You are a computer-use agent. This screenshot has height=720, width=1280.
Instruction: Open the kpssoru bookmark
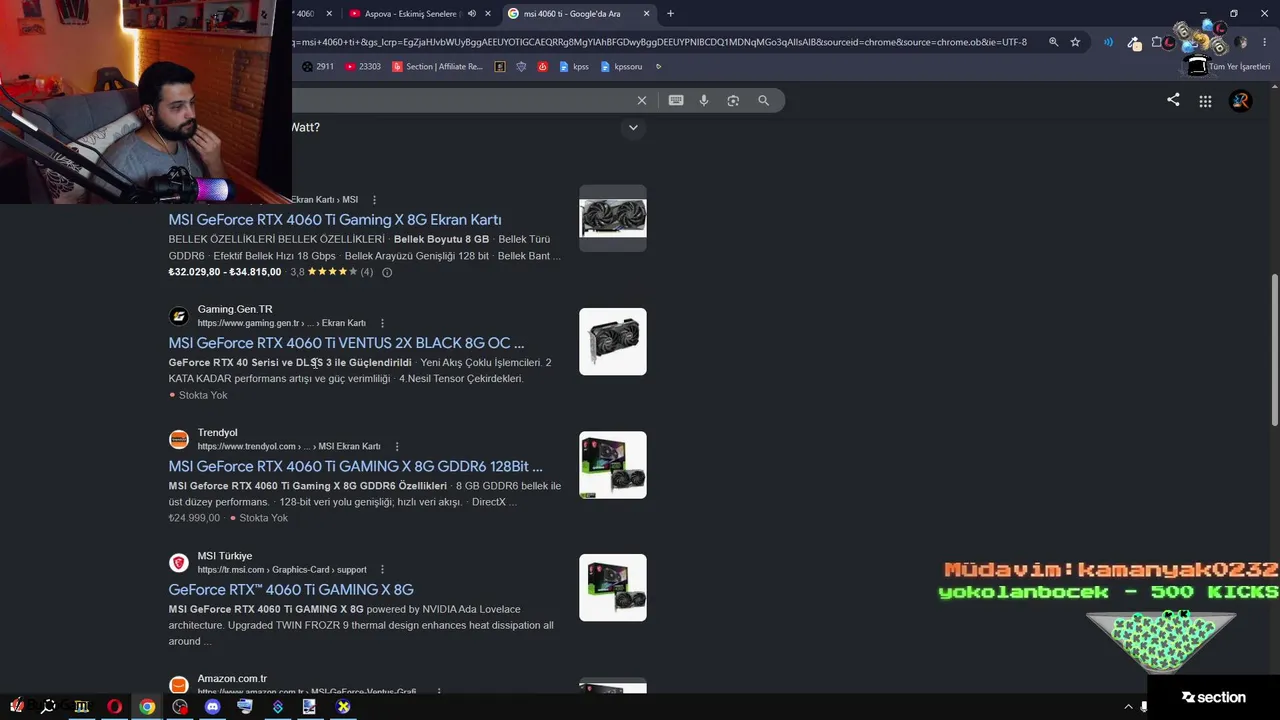621,67
